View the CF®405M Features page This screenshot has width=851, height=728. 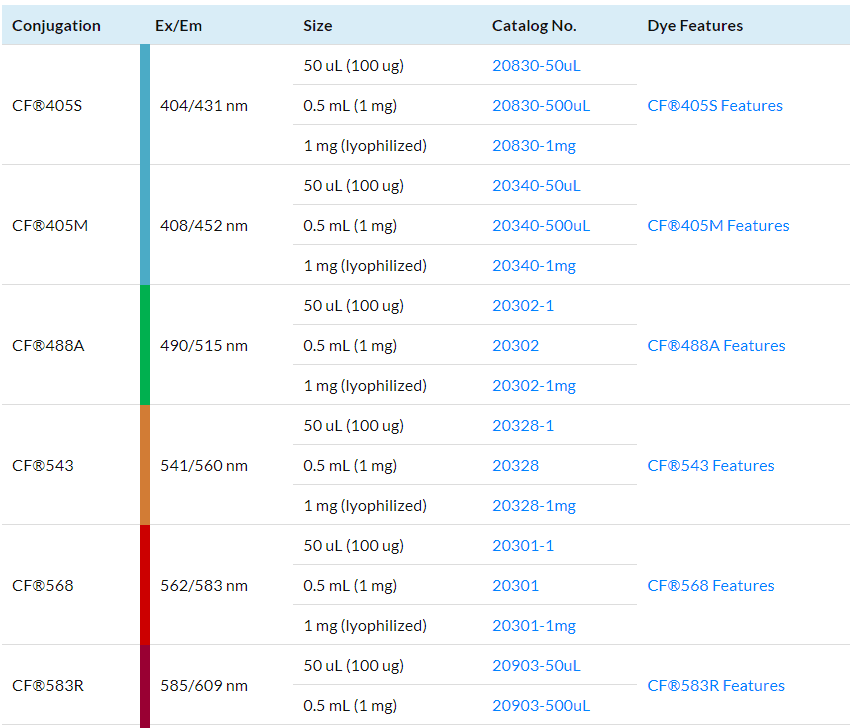coord(718,226)
